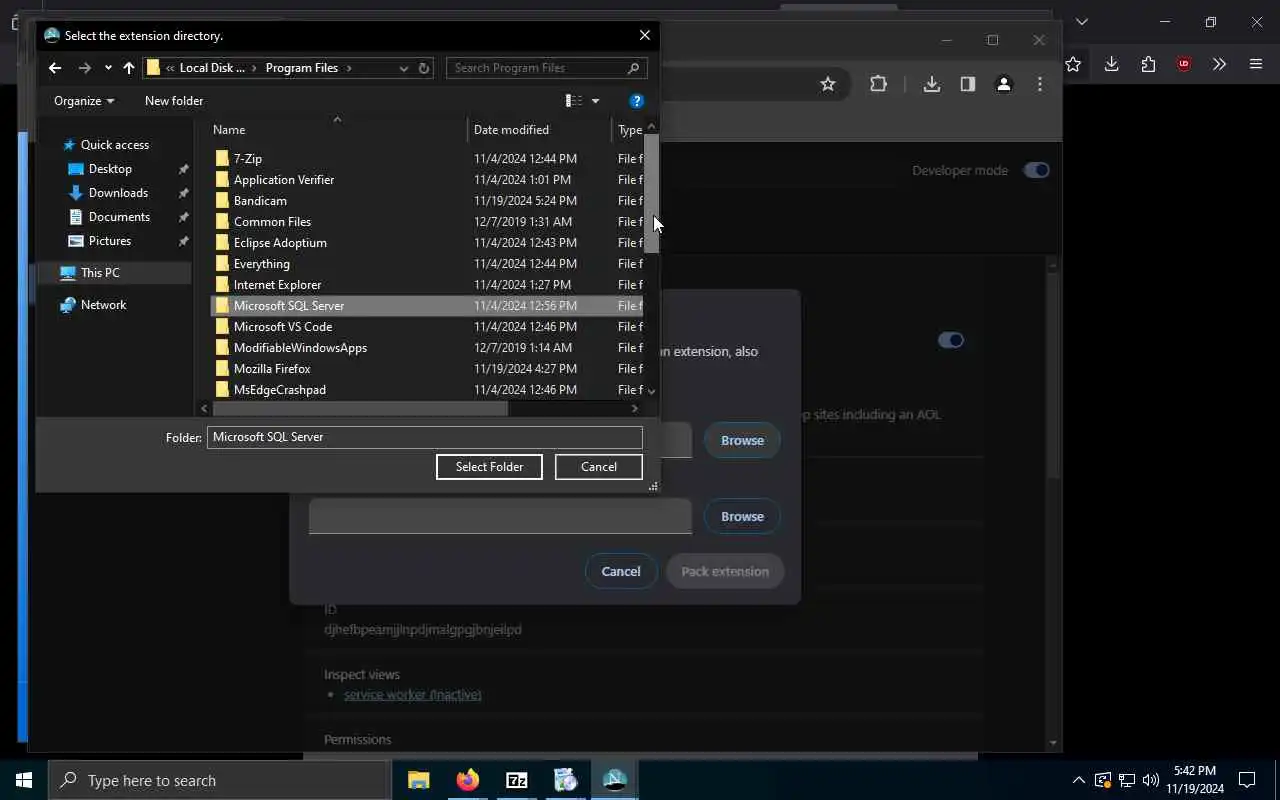Viewport: 1280px width, 800px height.
Task: Toggle side panel icon
Action: (967, 84)
